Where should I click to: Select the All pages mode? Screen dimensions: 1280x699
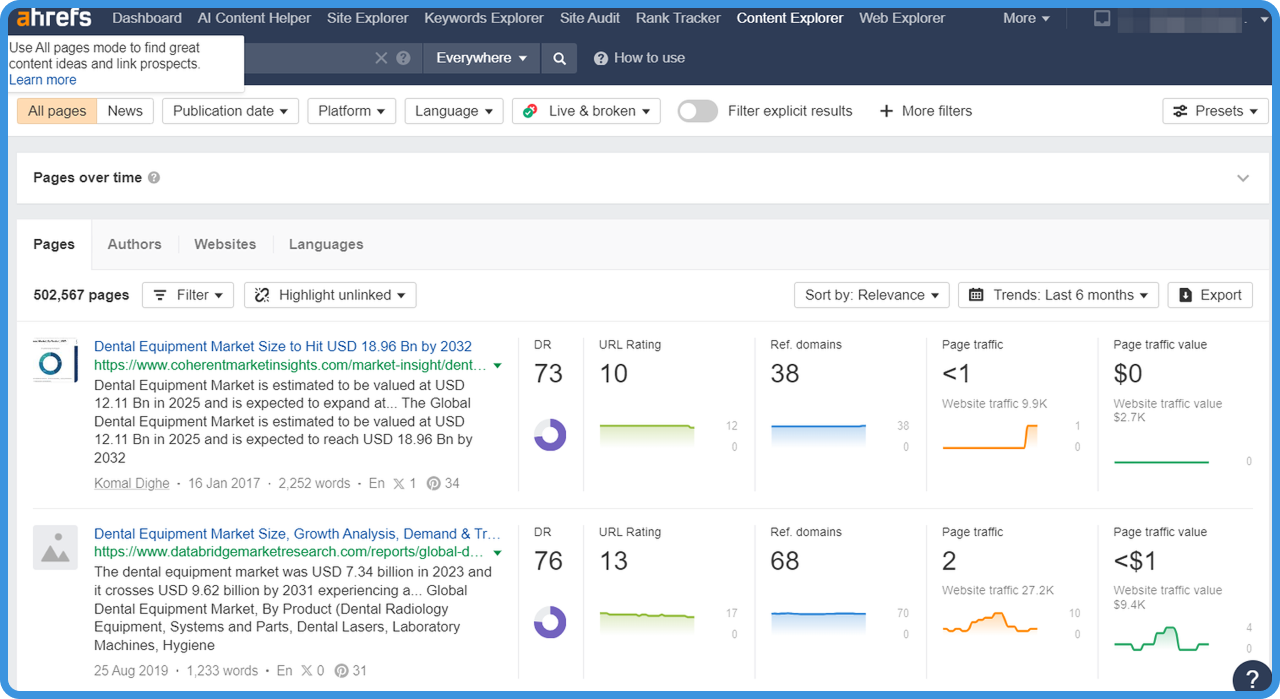[x=57, y=111]
